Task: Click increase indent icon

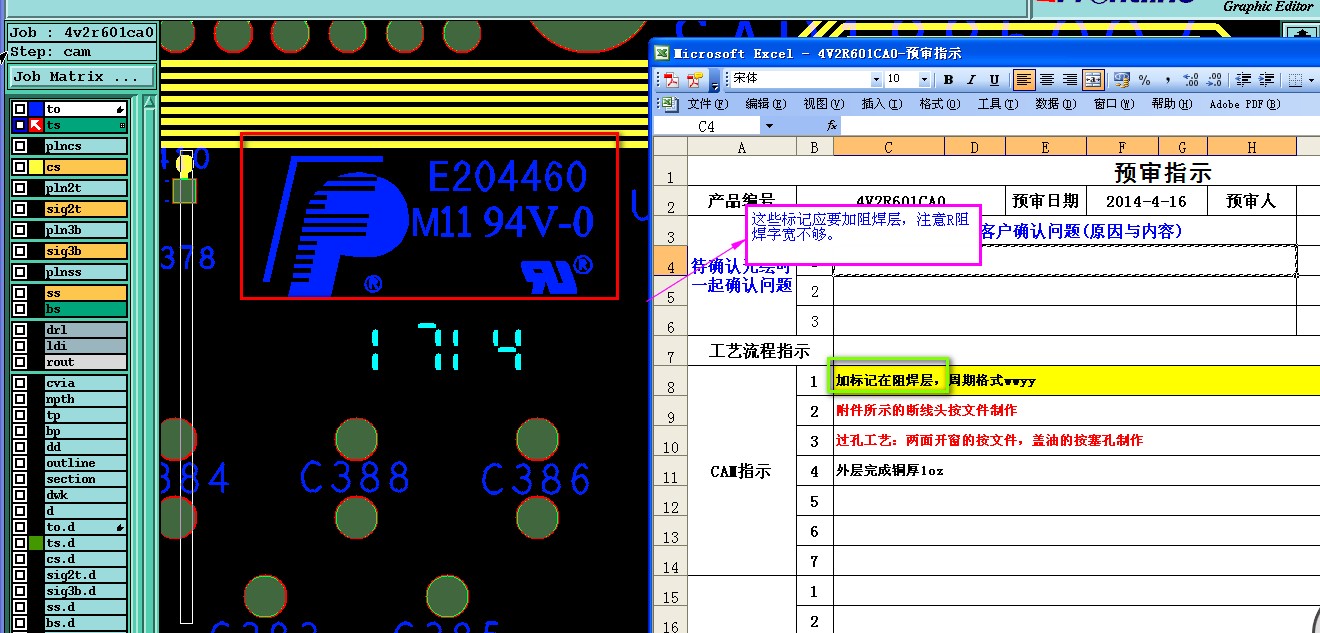Action: 1267,80
